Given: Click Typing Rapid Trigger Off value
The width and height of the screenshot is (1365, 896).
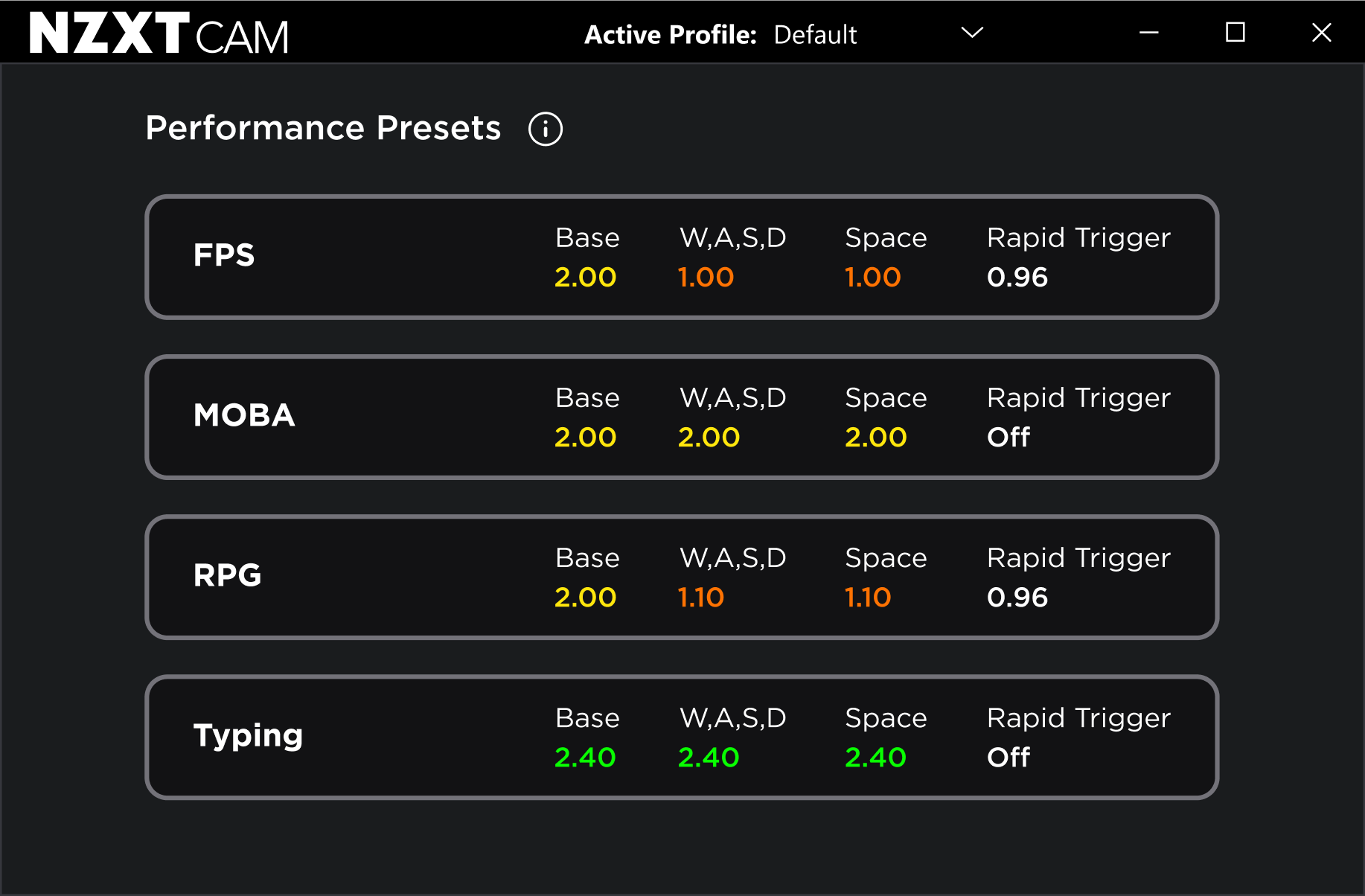Looking at the screenshot, I should [x=1008, y=758].
